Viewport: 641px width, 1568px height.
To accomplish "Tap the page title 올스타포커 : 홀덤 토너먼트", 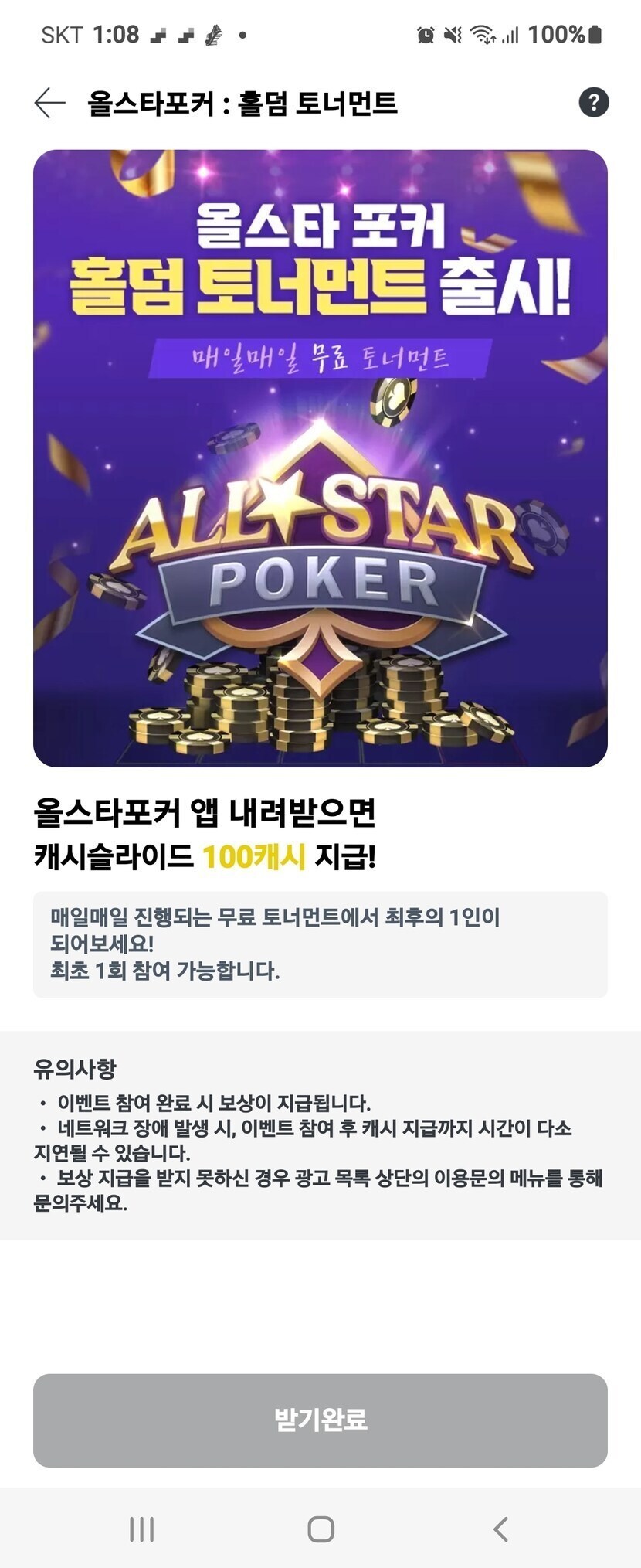I will click(x=242, y=103).
